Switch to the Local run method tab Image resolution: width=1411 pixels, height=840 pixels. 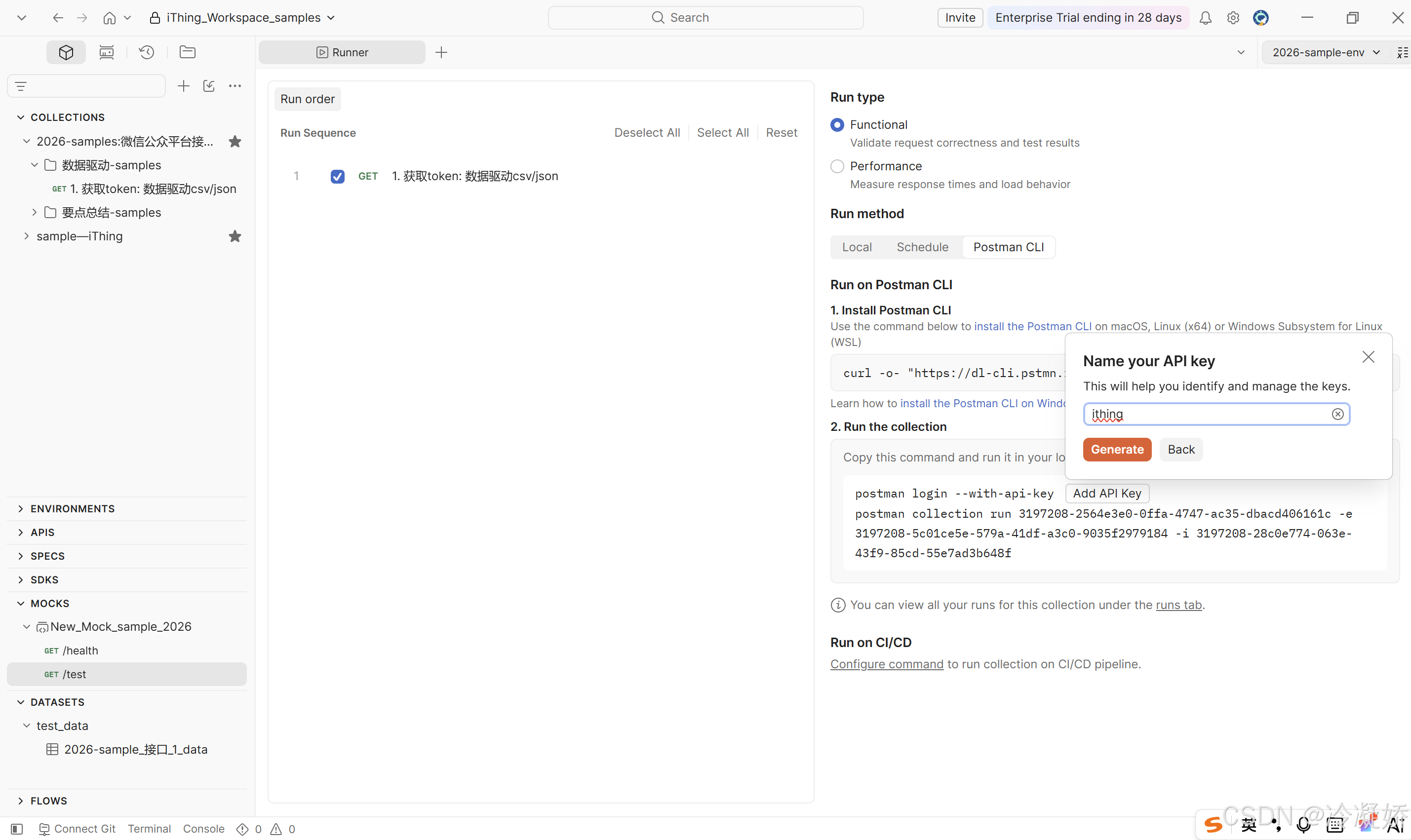pos(857,247)
